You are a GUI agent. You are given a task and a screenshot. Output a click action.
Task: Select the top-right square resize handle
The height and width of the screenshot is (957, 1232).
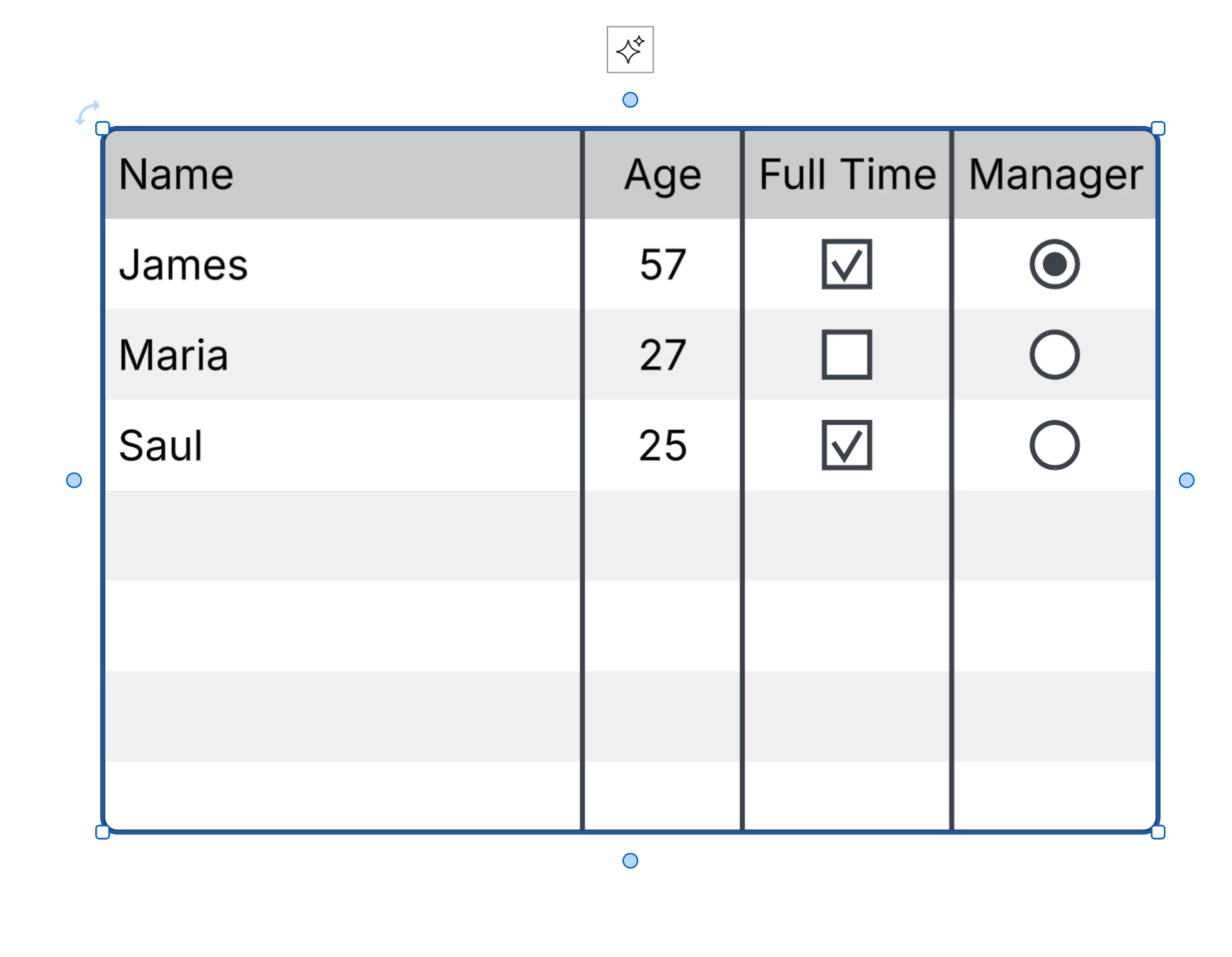[1158, 128]
